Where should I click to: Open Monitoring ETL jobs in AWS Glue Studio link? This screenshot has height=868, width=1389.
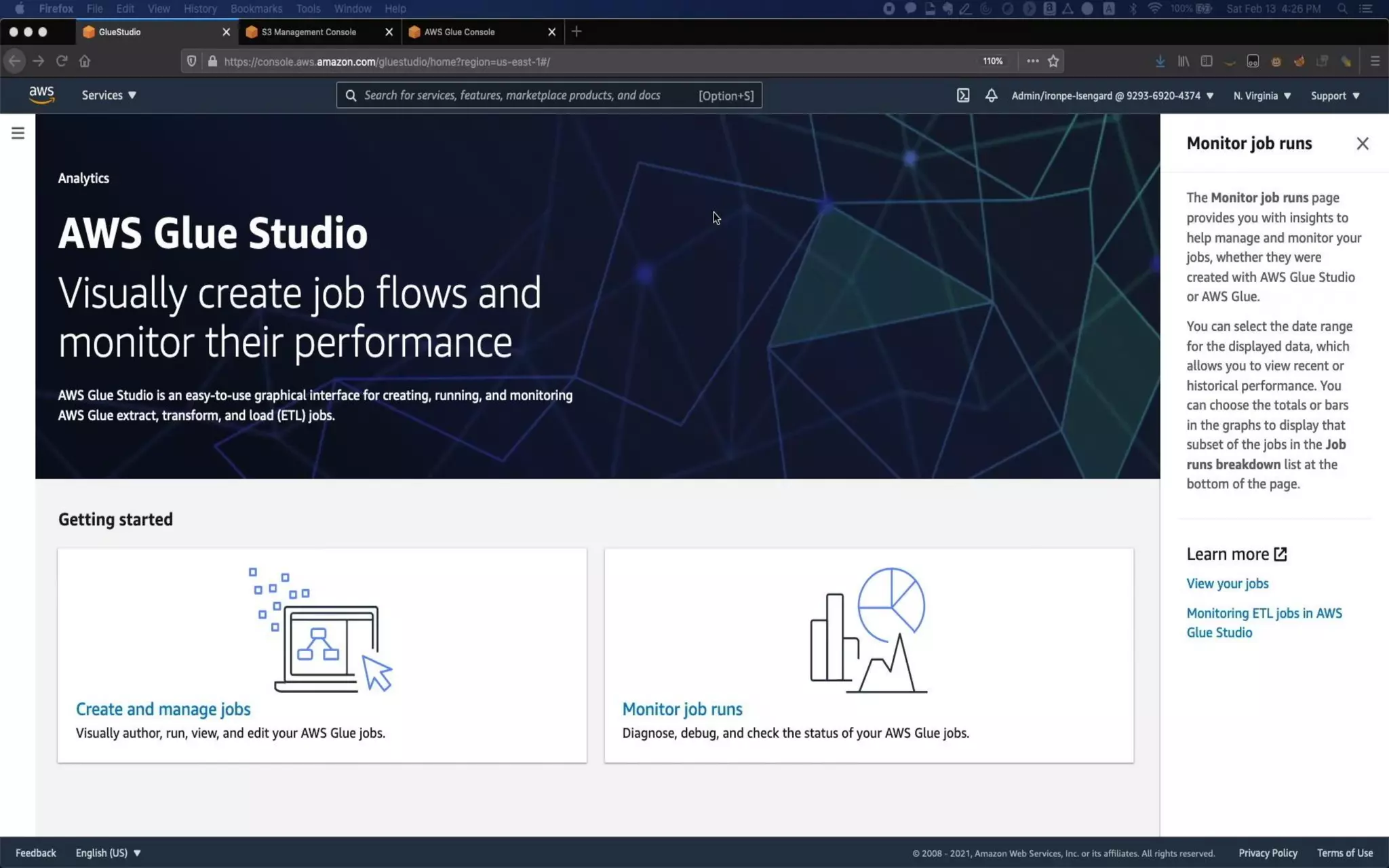tap(1264, 623)
